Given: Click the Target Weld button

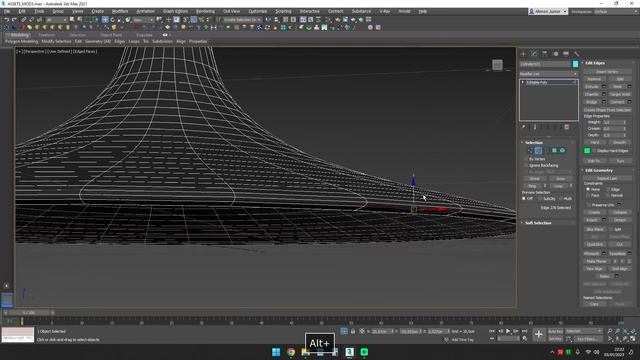Looking at the screenshot, I should 620,94.
